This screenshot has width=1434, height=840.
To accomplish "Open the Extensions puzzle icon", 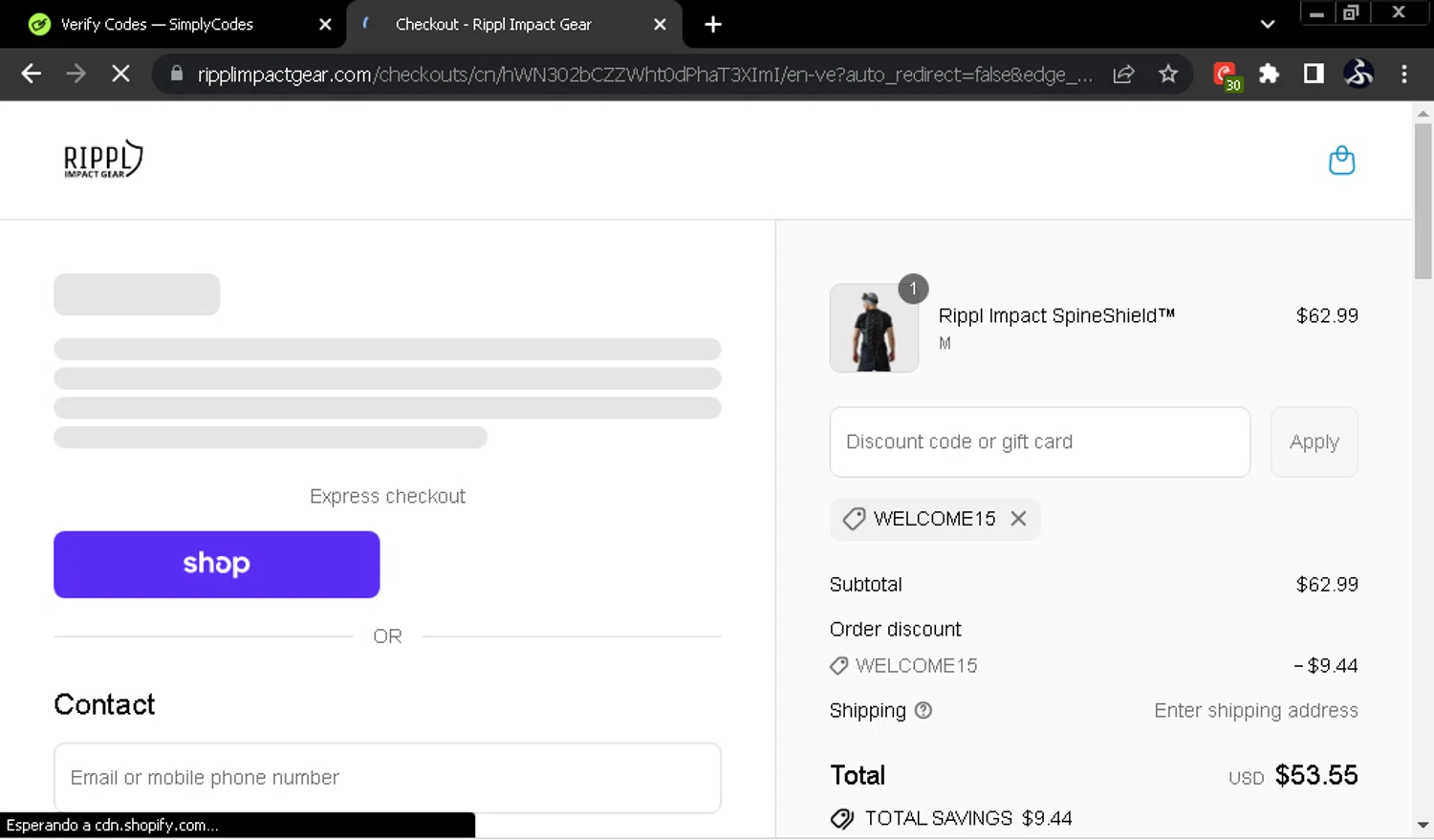I will click(x=1269, y=74).
